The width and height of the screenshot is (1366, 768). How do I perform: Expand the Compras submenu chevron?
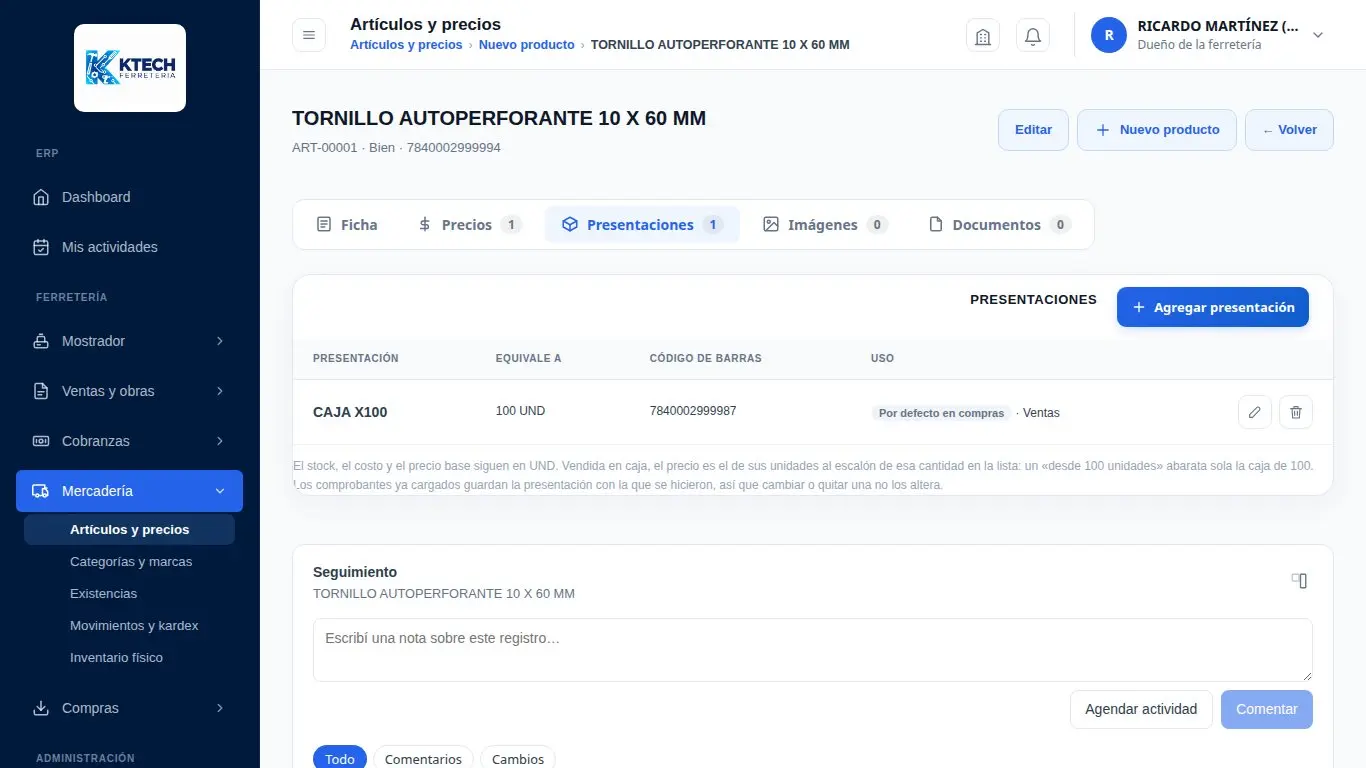coord(220,708)
